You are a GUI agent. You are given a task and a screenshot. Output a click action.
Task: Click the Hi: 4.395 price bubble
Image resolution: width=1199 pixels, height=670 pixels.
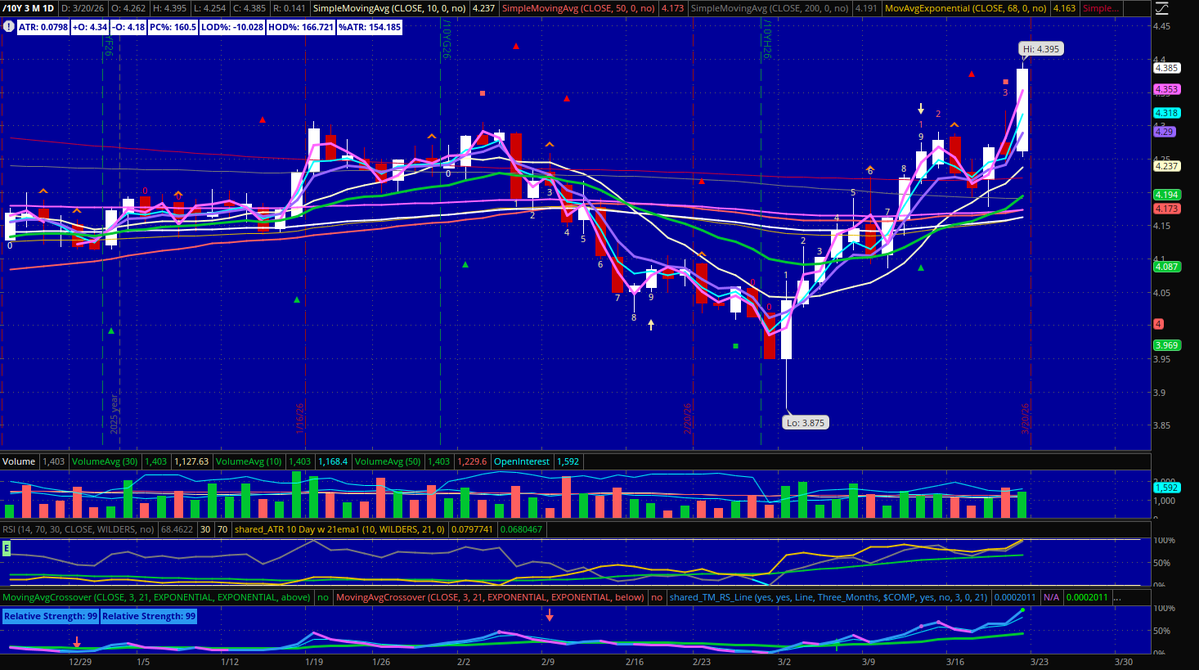pos(1041,49)
